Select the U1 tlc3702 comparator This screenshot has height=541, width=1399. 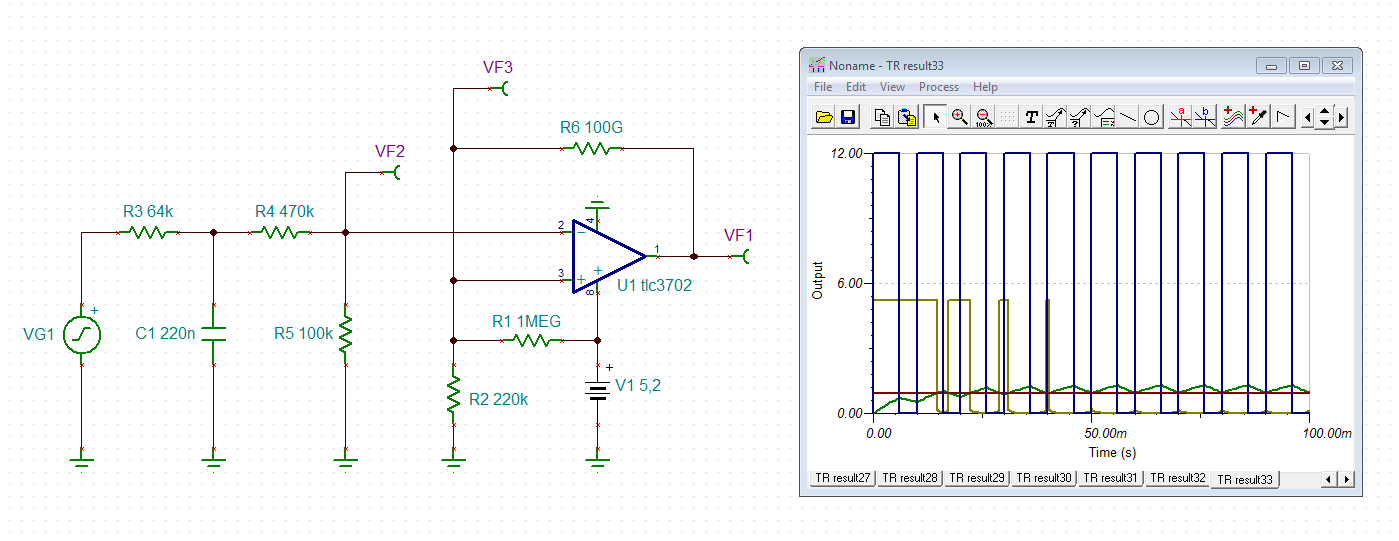(607, 257)
